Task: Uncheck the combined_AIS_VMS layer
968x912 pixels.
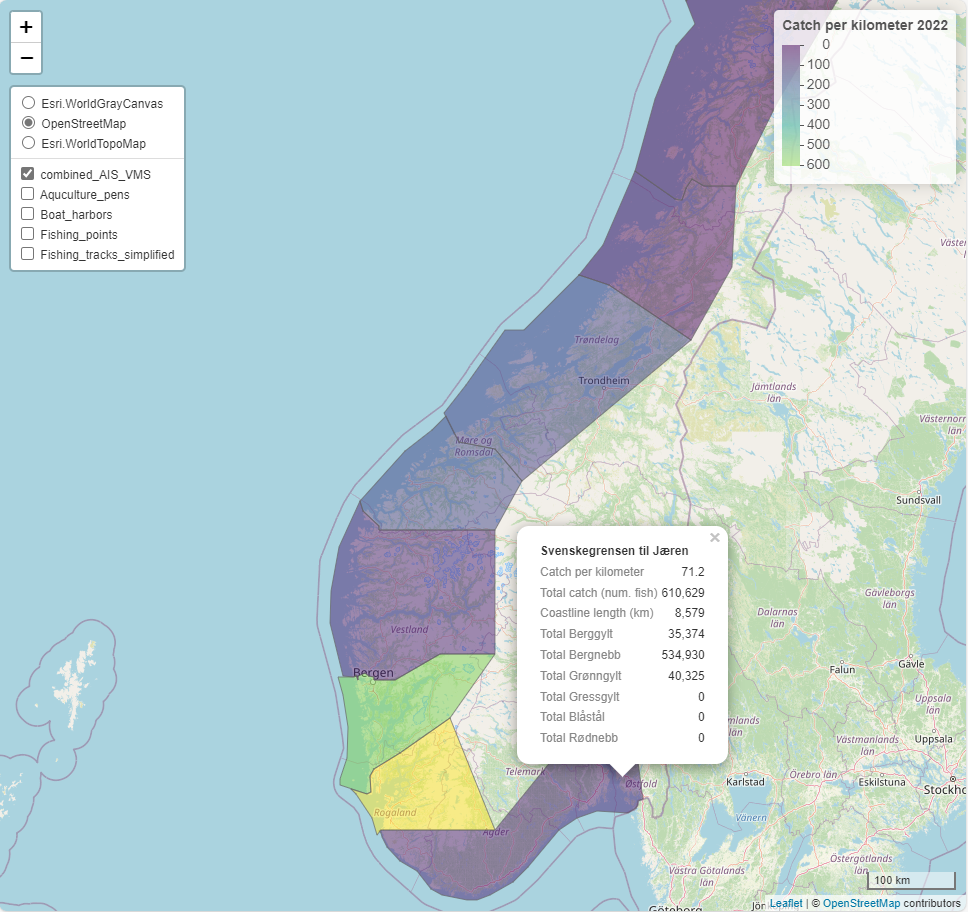Action: pos(28,174)
